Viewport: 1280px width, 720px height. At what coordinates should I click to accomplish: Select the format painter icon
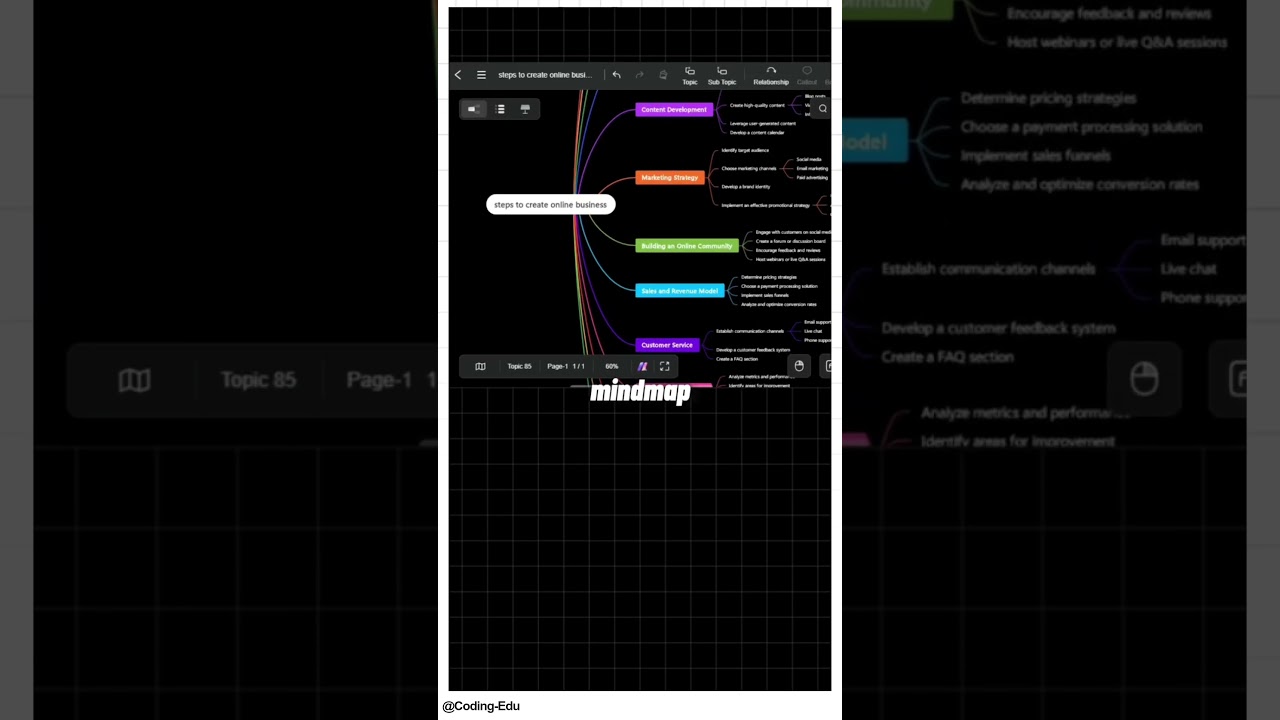[x=662, y=75]
